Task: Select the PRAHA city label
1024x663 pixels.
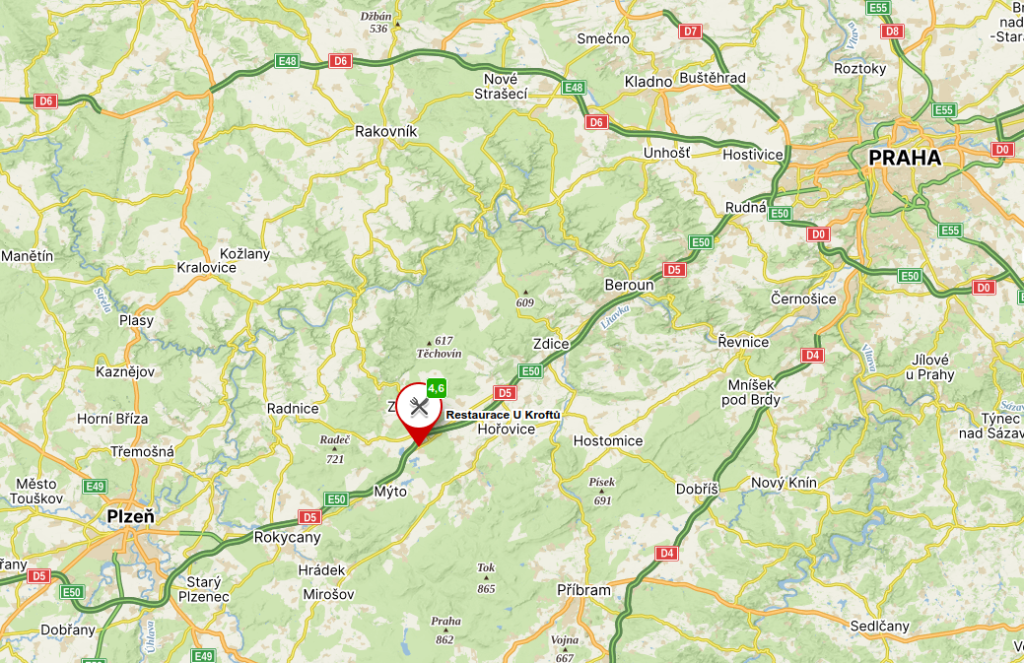Action: (x=904, y=158)
